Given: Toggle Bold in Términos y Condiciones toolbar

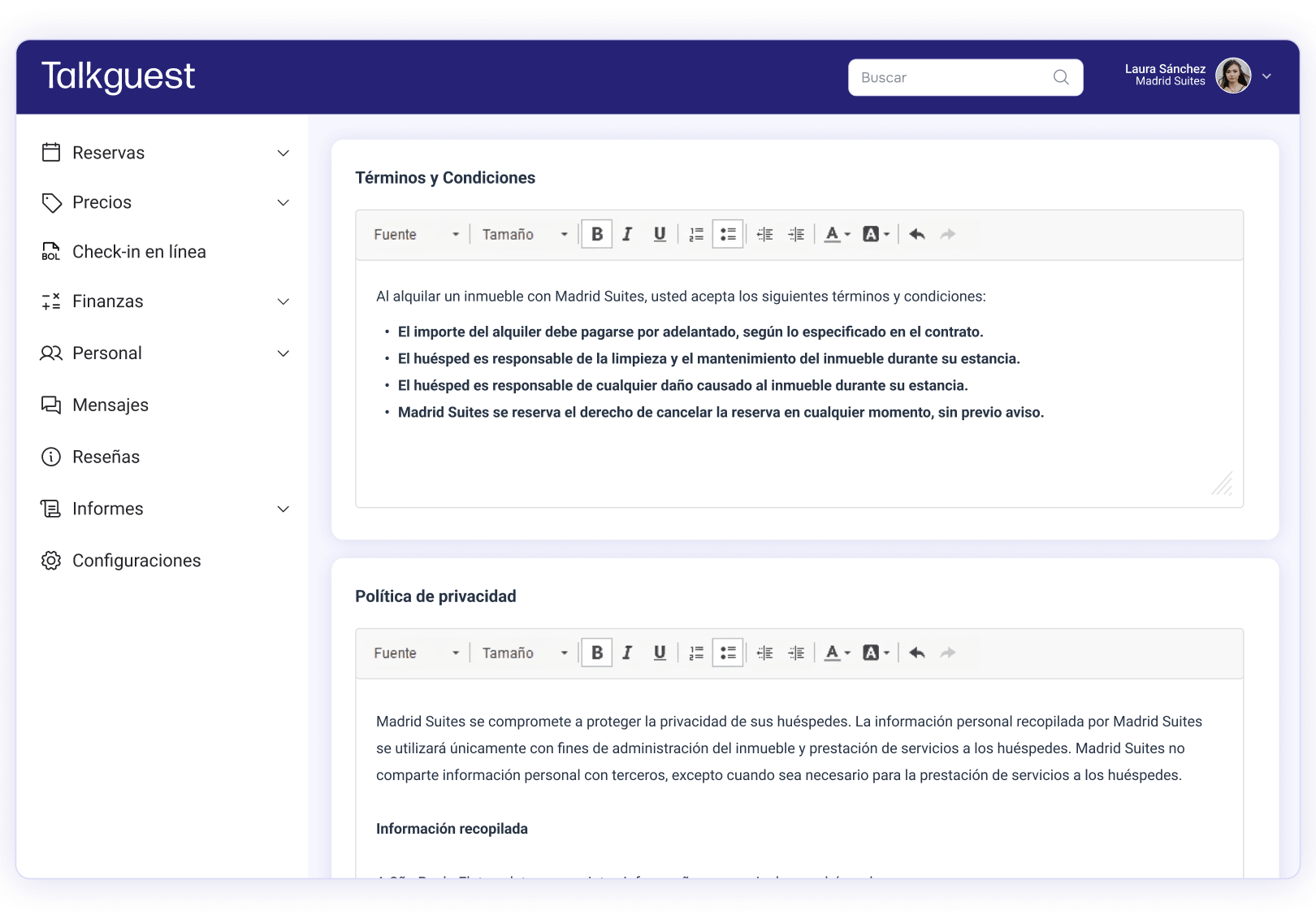Looking at the screenshot, I should point(597,234).
